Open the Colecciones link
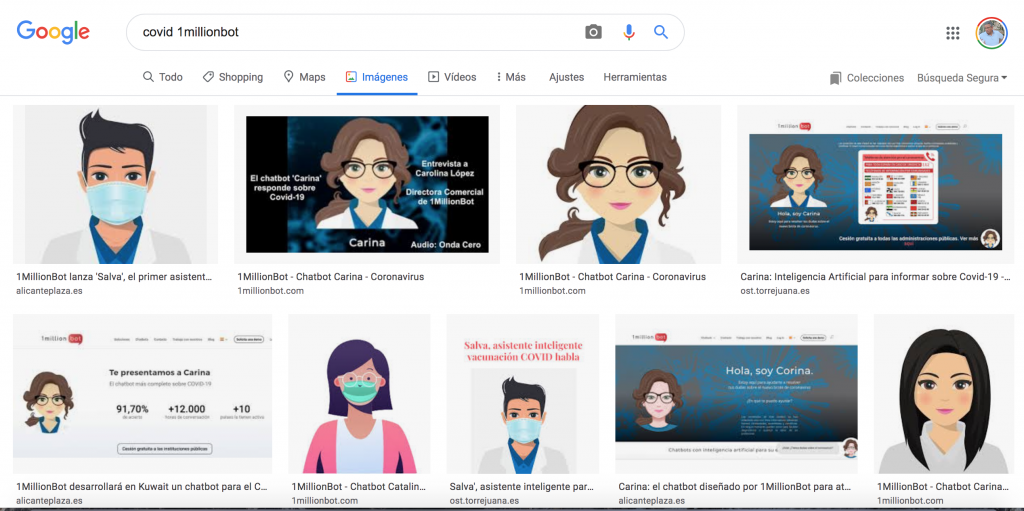1024x511 pixels. point(875,78)
